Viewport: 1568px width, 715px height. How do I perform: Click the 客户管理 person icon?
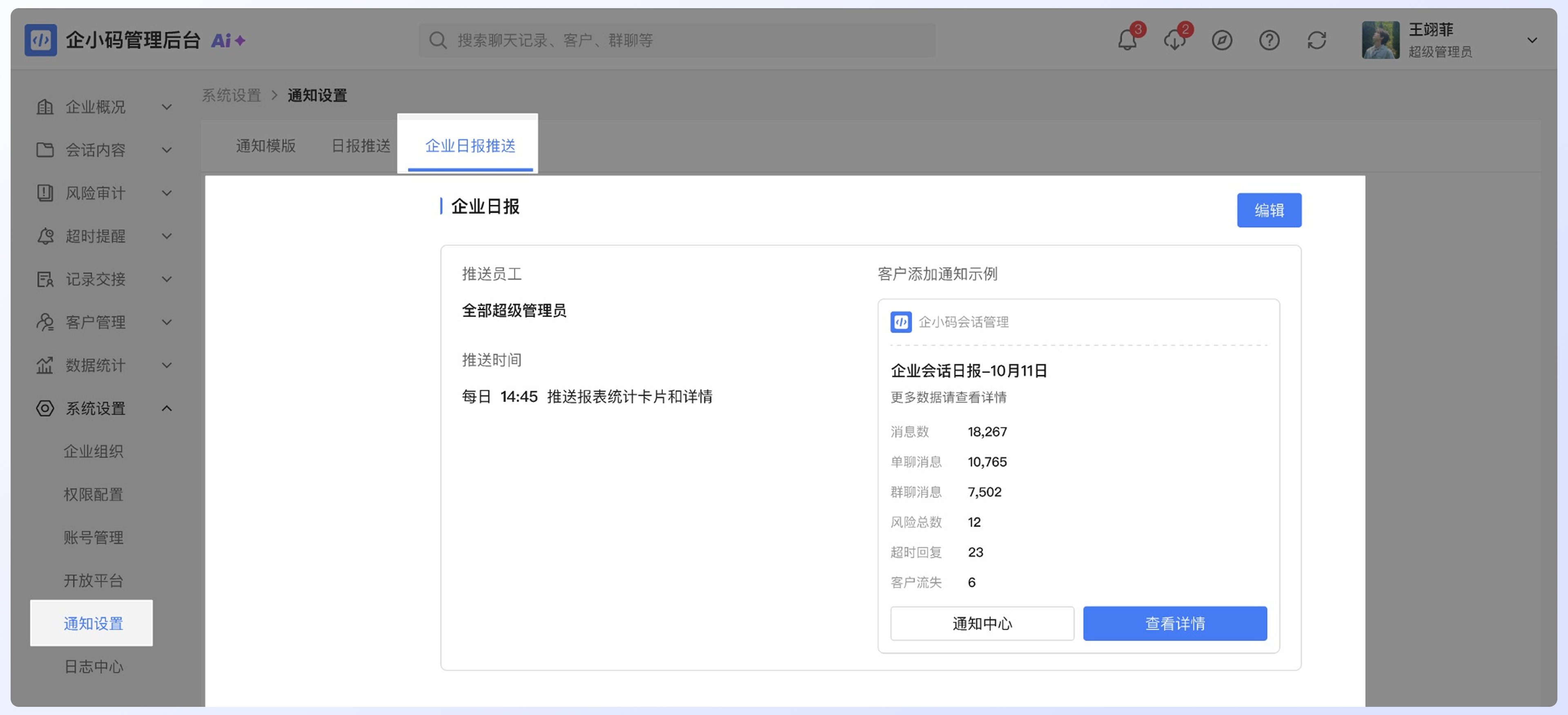pos(45,322)
